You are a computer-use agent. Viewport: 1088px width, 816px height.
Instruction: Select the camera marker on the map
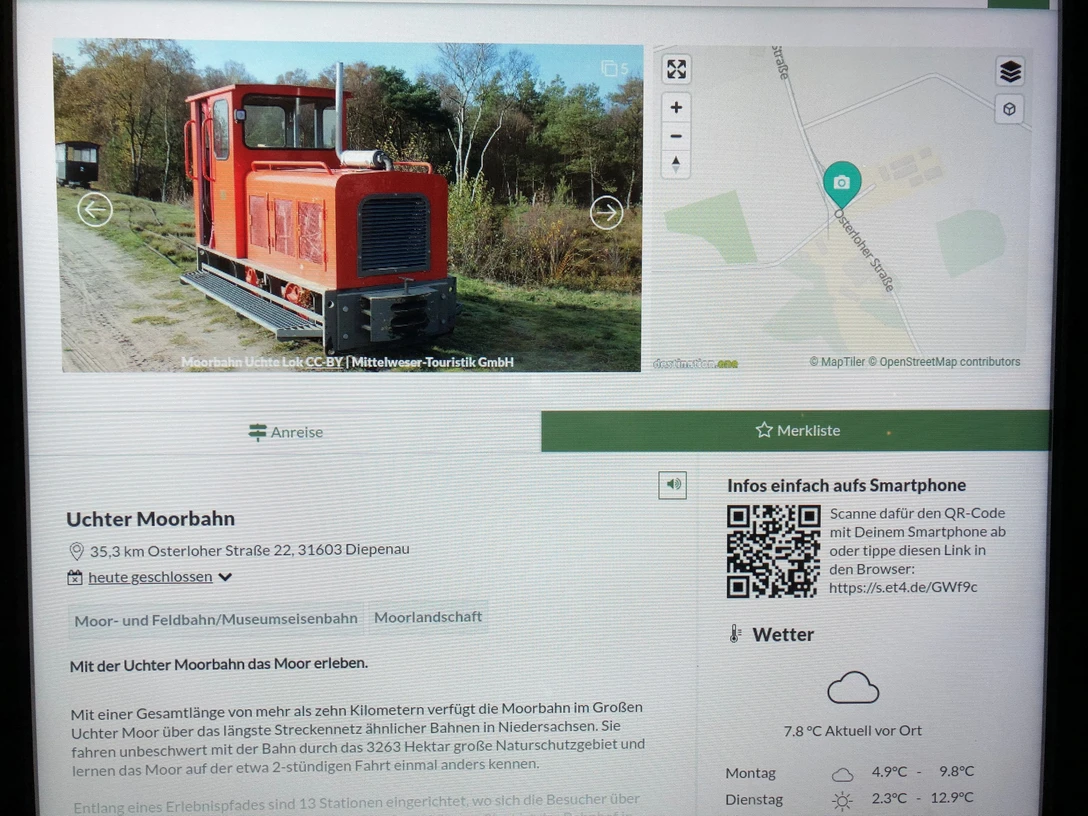[842, 183]
